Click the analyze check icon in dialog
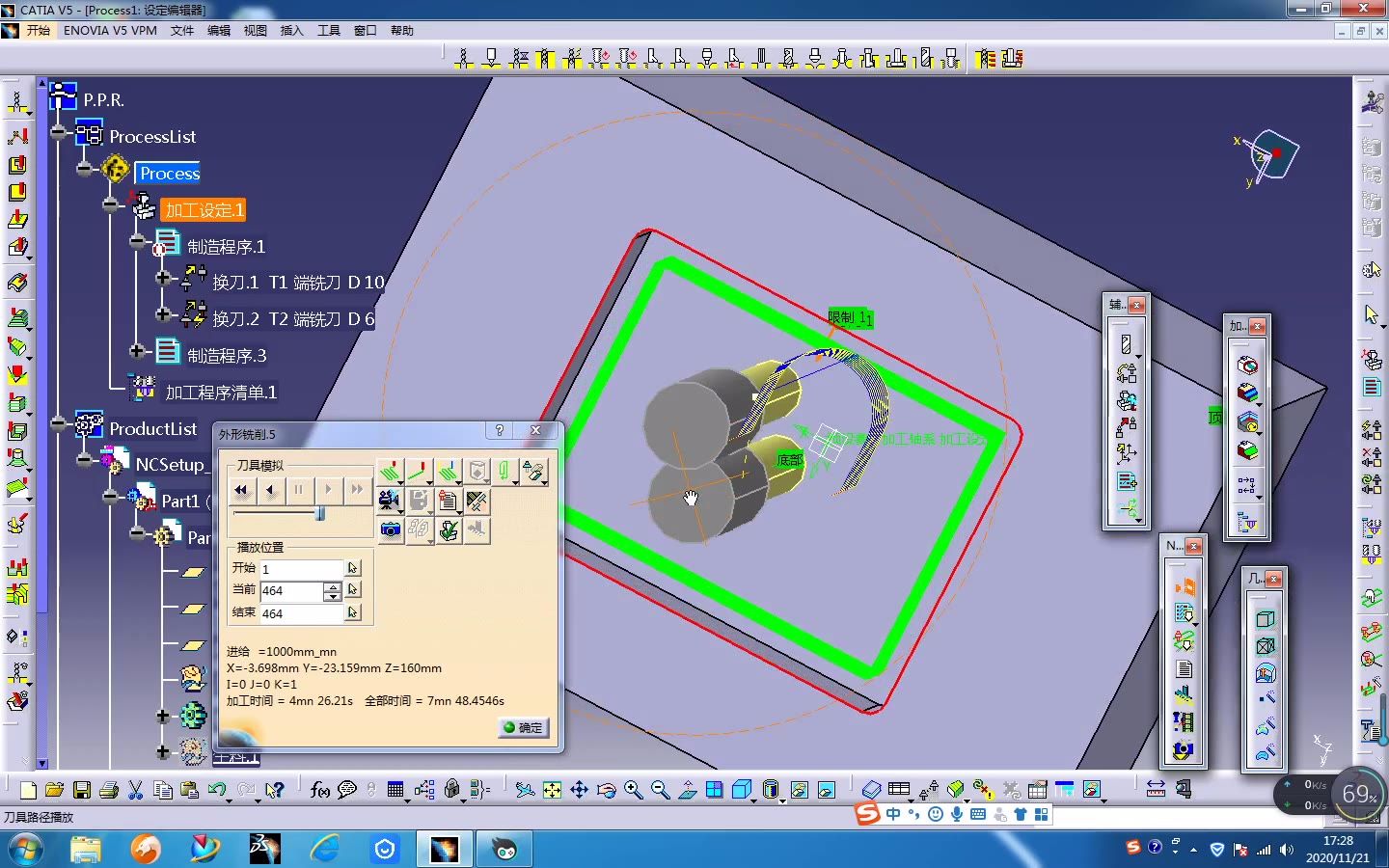The height and width of the screenshot is (868, 1389). [449, 529]
